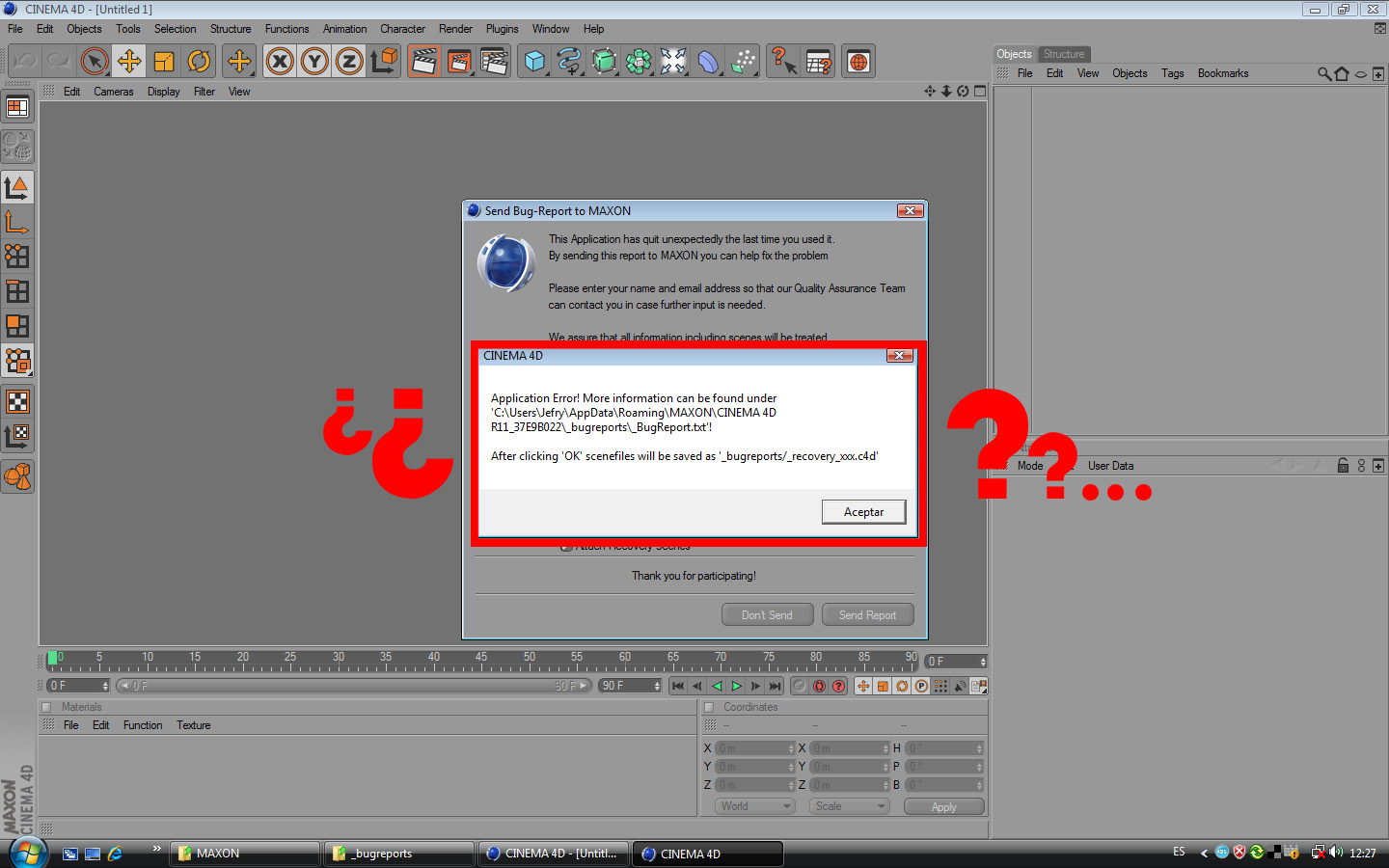Open the Tags menu in Object Manager
This screenshot has width=1389, height=868.
(1172, 73)
